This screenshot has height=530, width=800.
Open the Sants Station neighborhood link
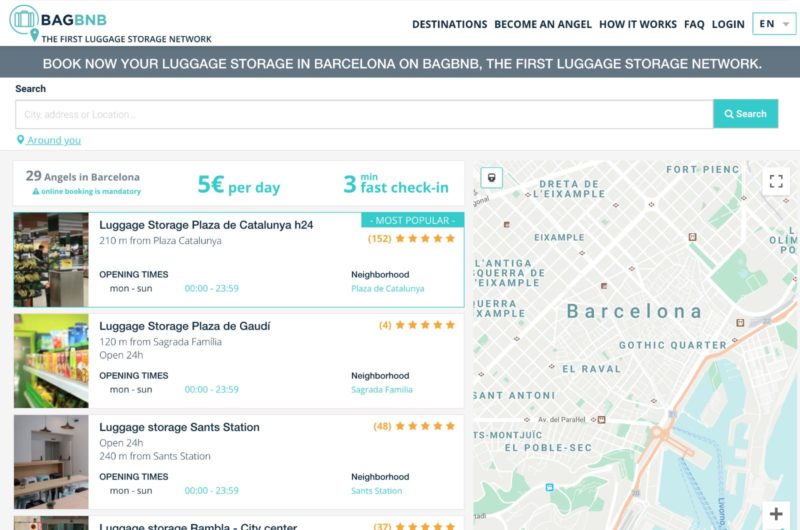[377, 491]
